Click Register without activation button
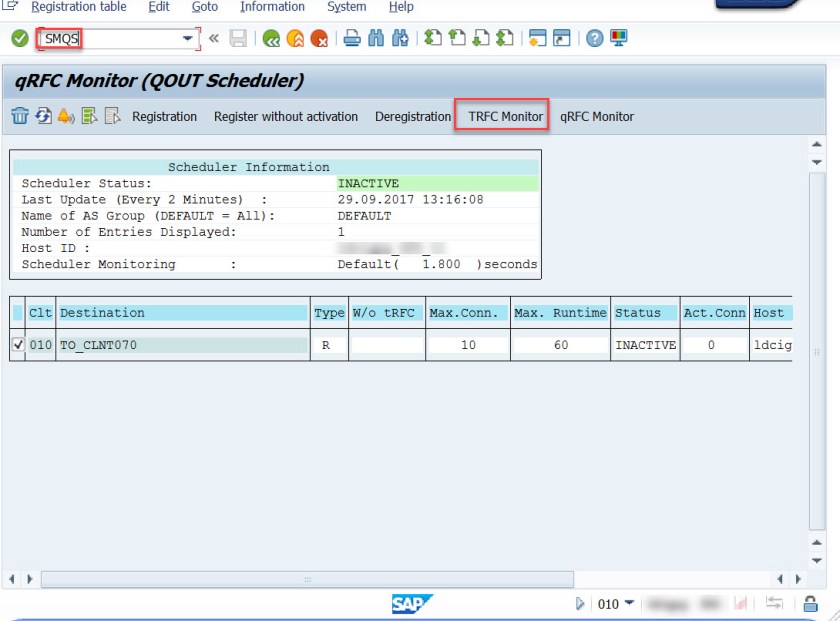 coord(286,116)
